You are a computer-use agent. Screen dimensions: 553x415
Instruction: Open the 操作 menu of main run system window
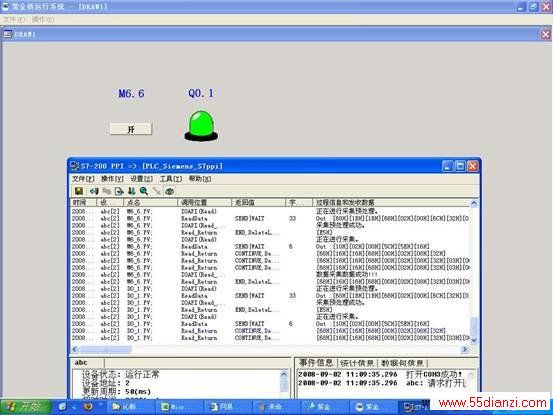43,19
